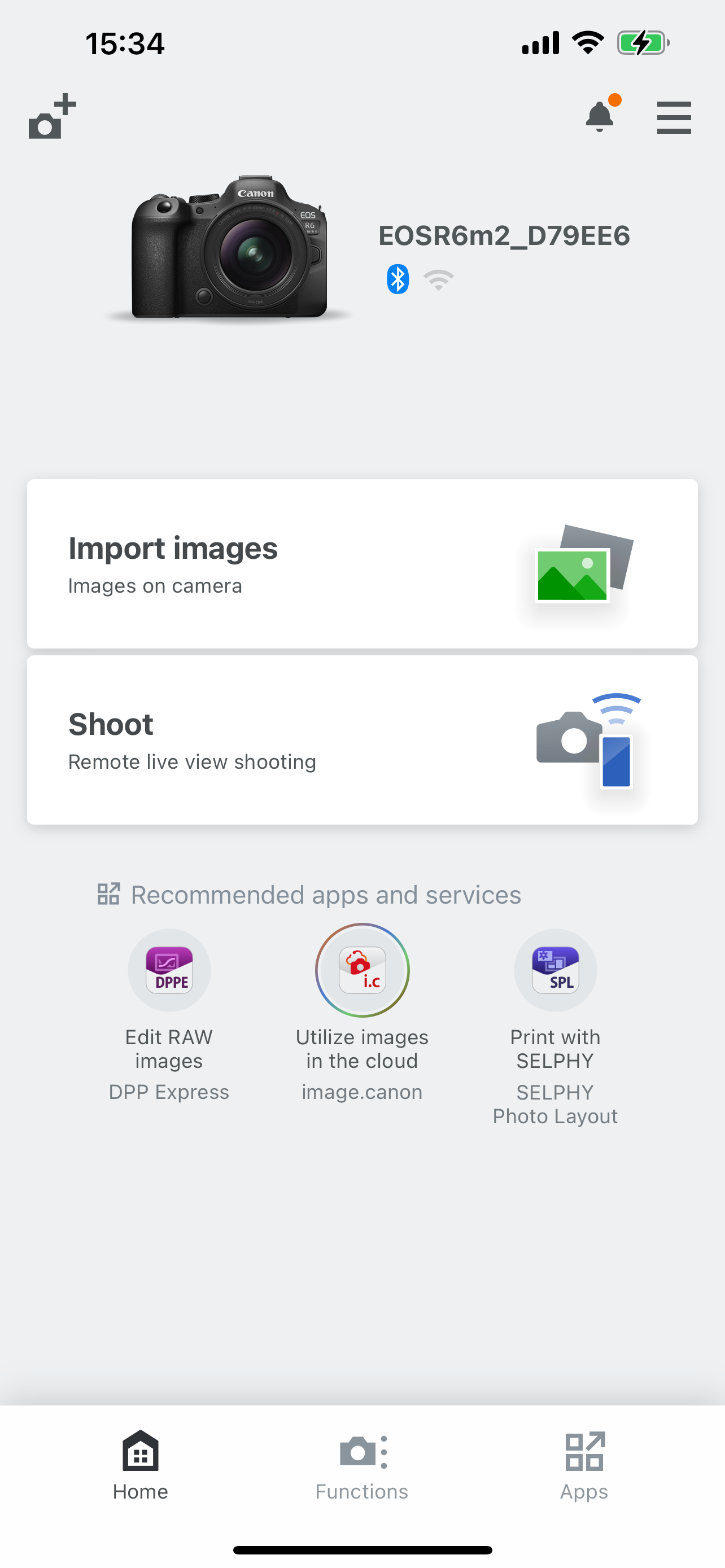Open SELPHY Photo Layout icon
Image resolution: width=725 pixels, height=1568 pixels.
pyautogui.click(x=555, y=970)
